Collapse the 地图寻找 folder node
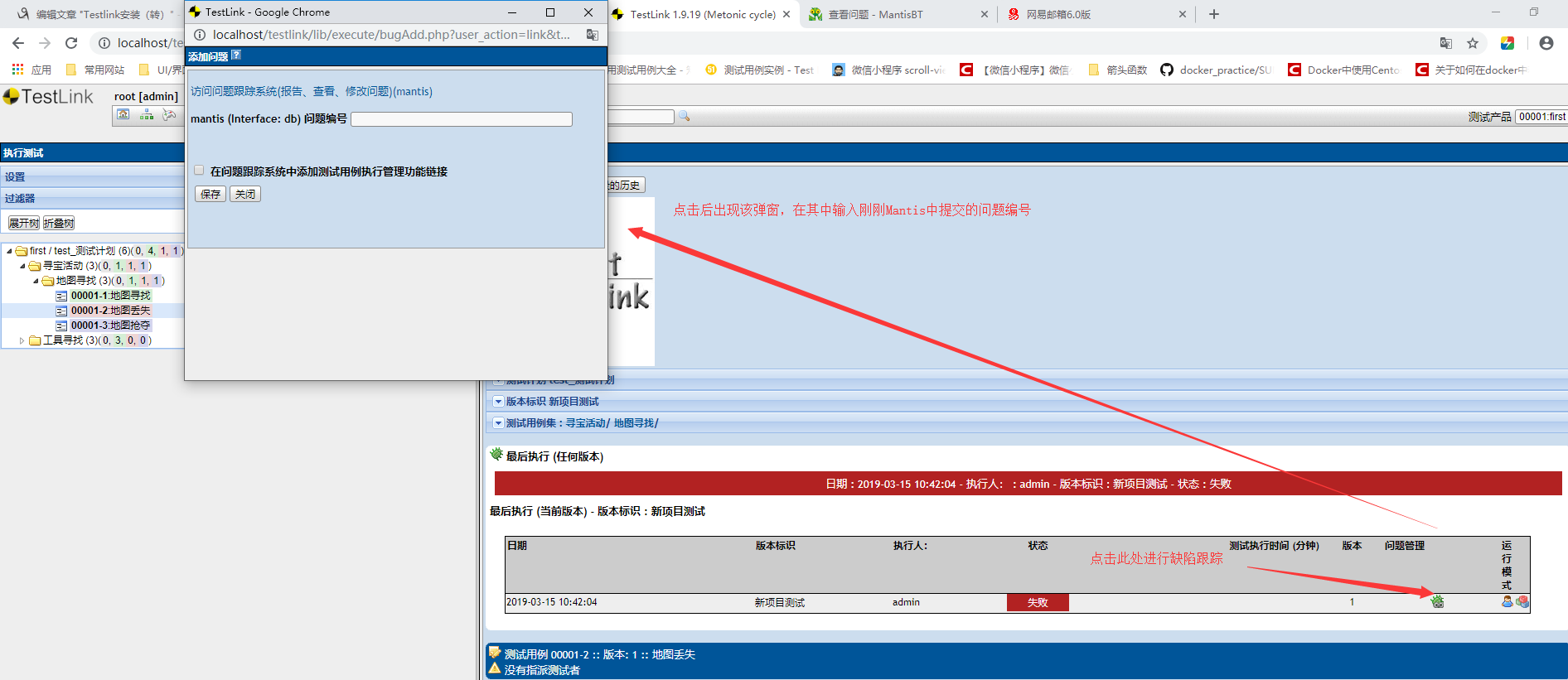Screen dimensions: 1568x680 (x=36, y=281)
